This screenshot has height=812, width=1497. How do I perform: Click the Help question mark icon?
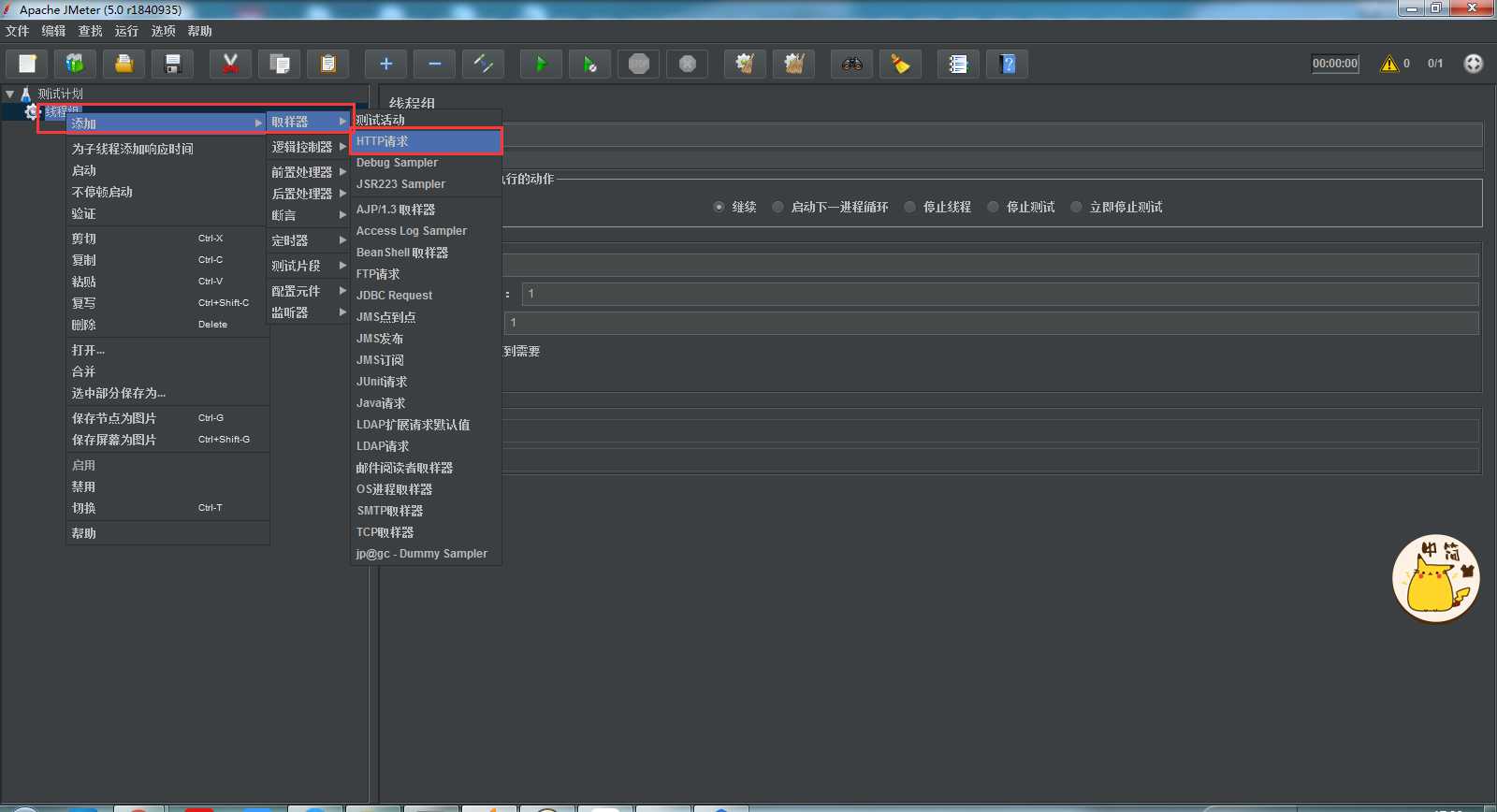pos(1007,64)
